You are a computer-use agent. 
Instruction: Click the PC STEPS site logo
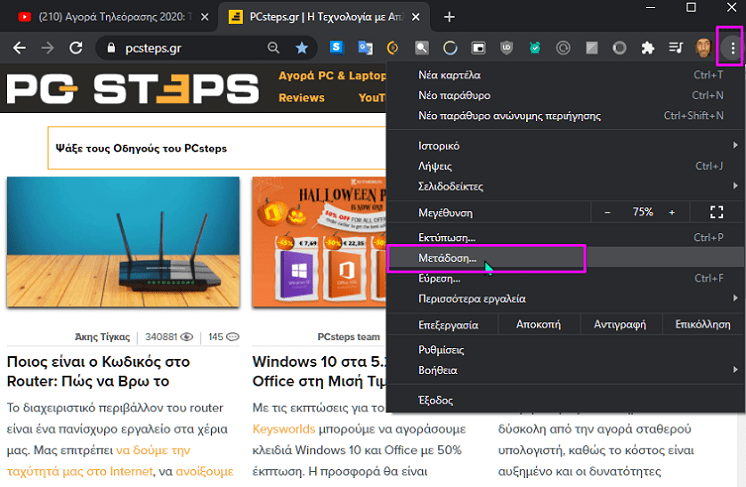point(132,88)
